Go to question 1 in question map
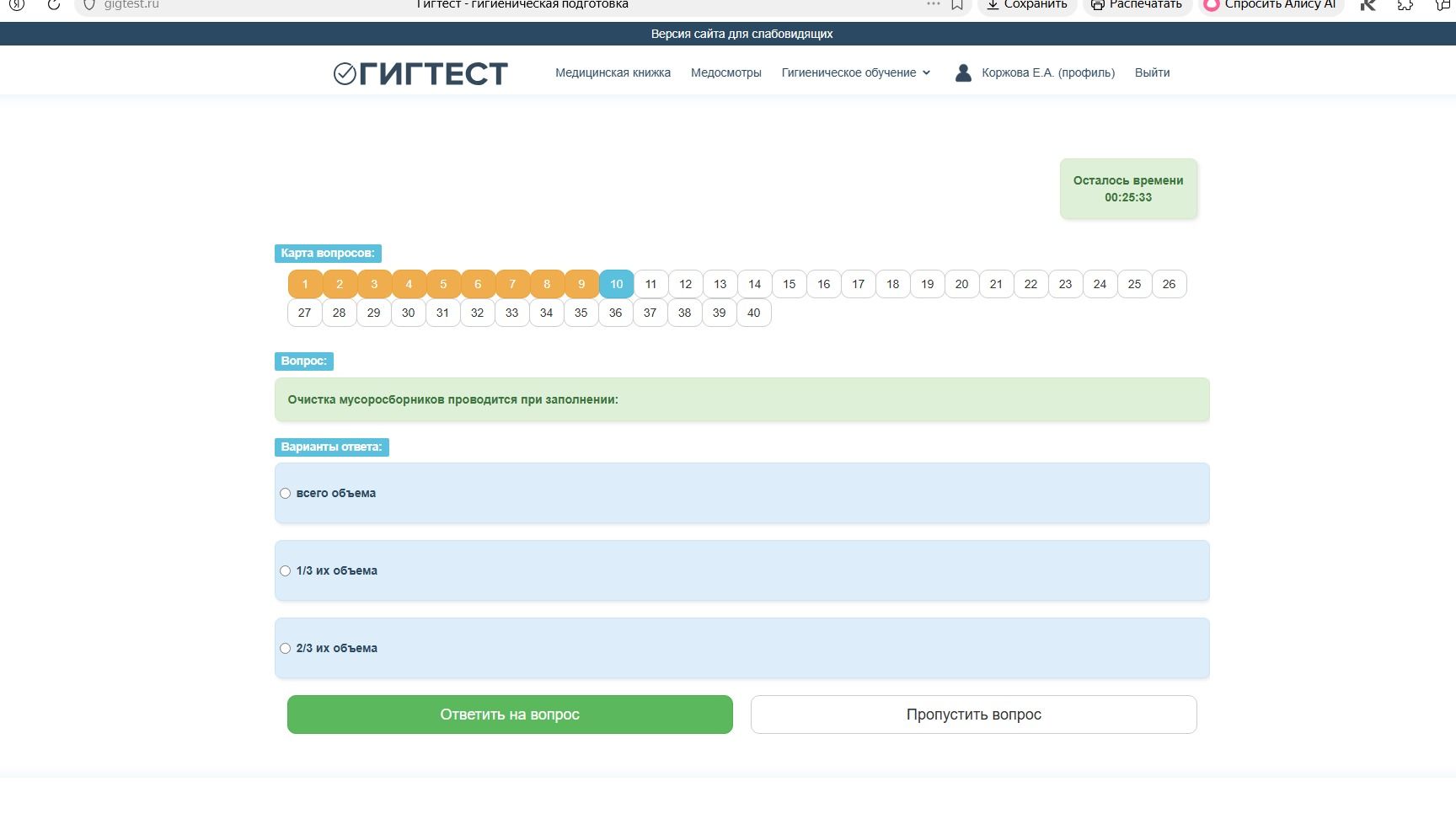The image size is (1456, 819). tap(305, 284)
